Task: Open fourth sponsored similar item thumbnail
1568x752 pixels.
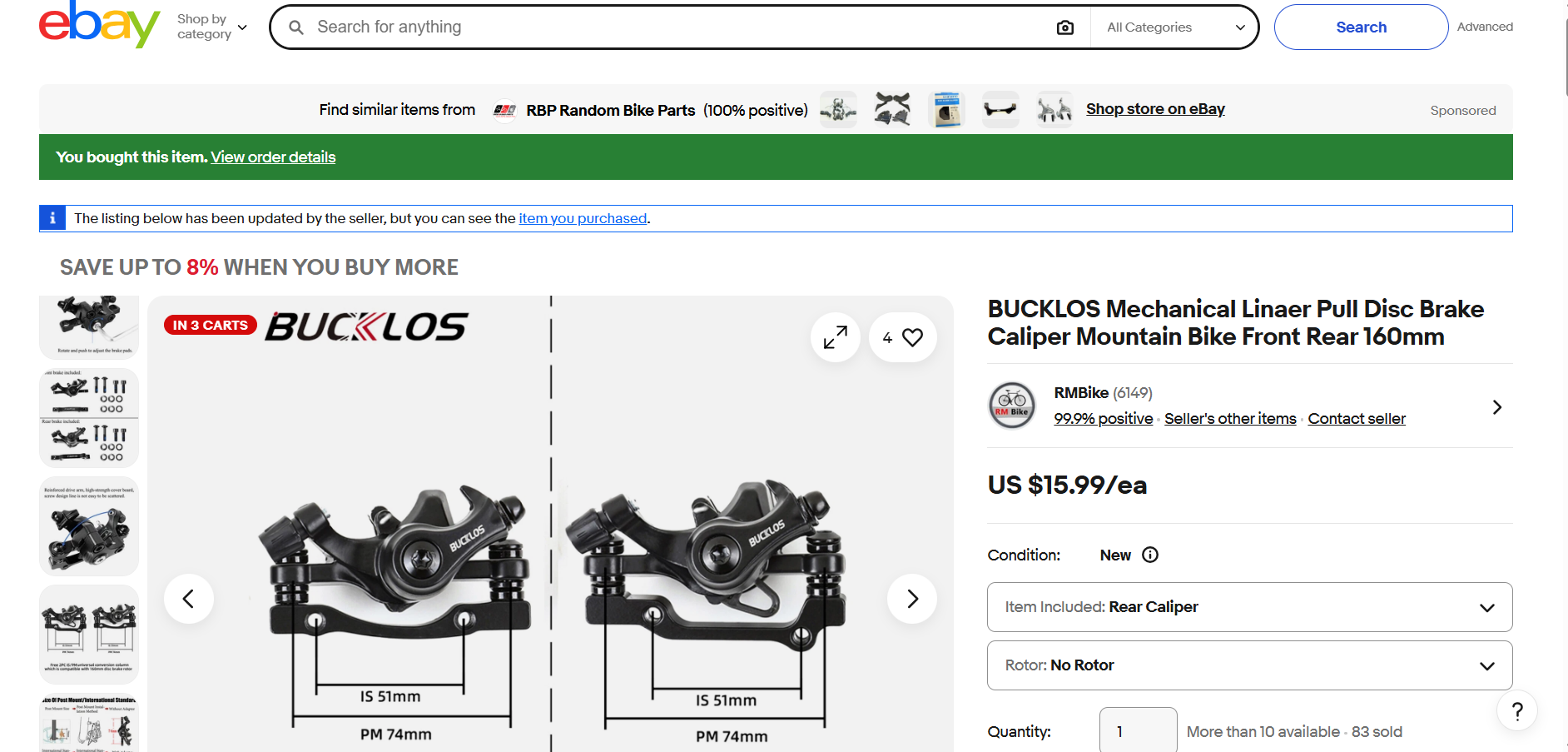Action: (1001, 109)
